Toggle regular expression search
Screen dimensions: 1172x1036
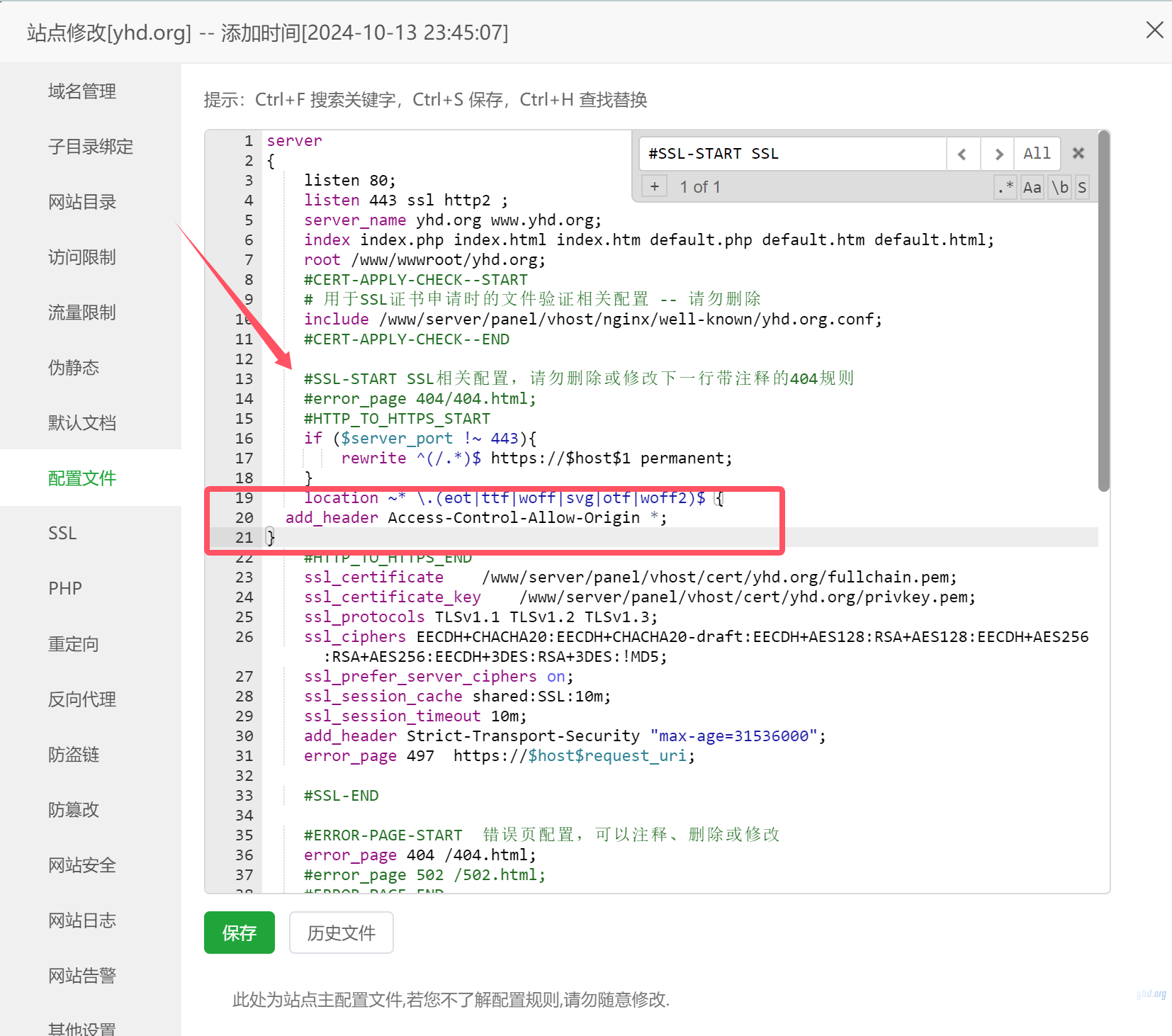point(1005,187)
